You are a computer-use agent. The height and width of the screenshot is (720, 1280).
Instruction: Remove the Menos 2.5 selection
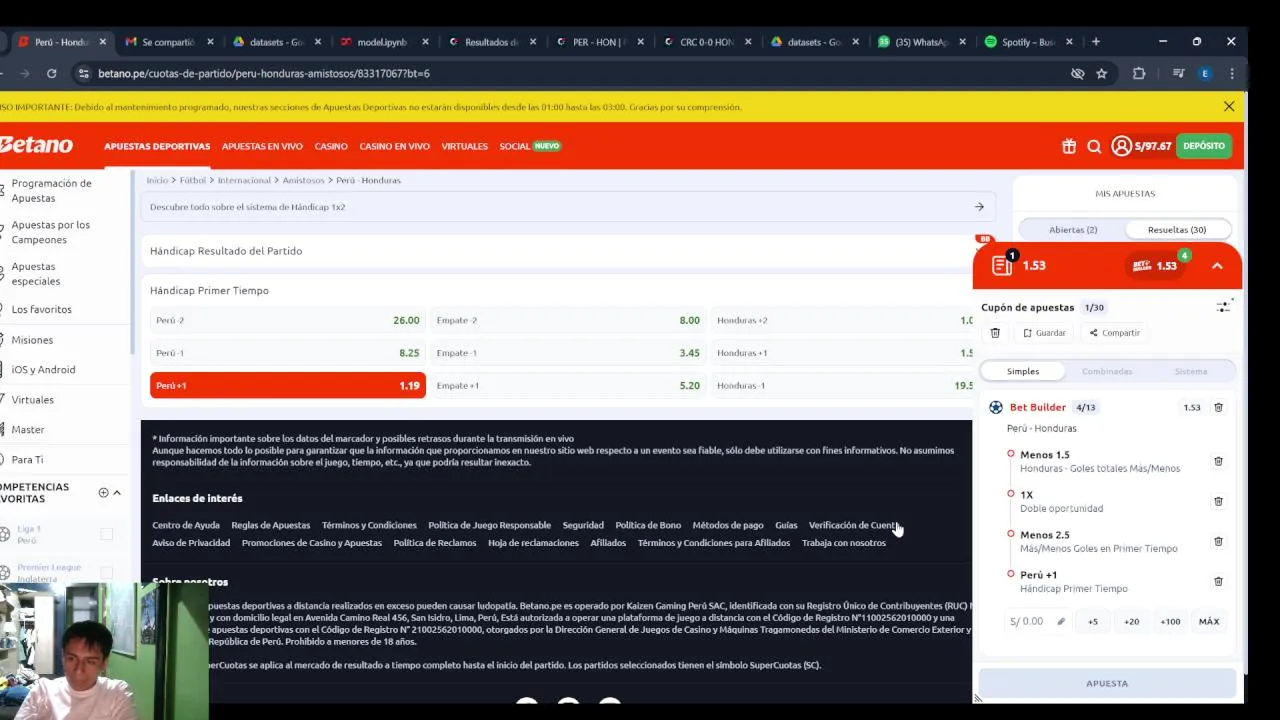tap(1218, 541)
